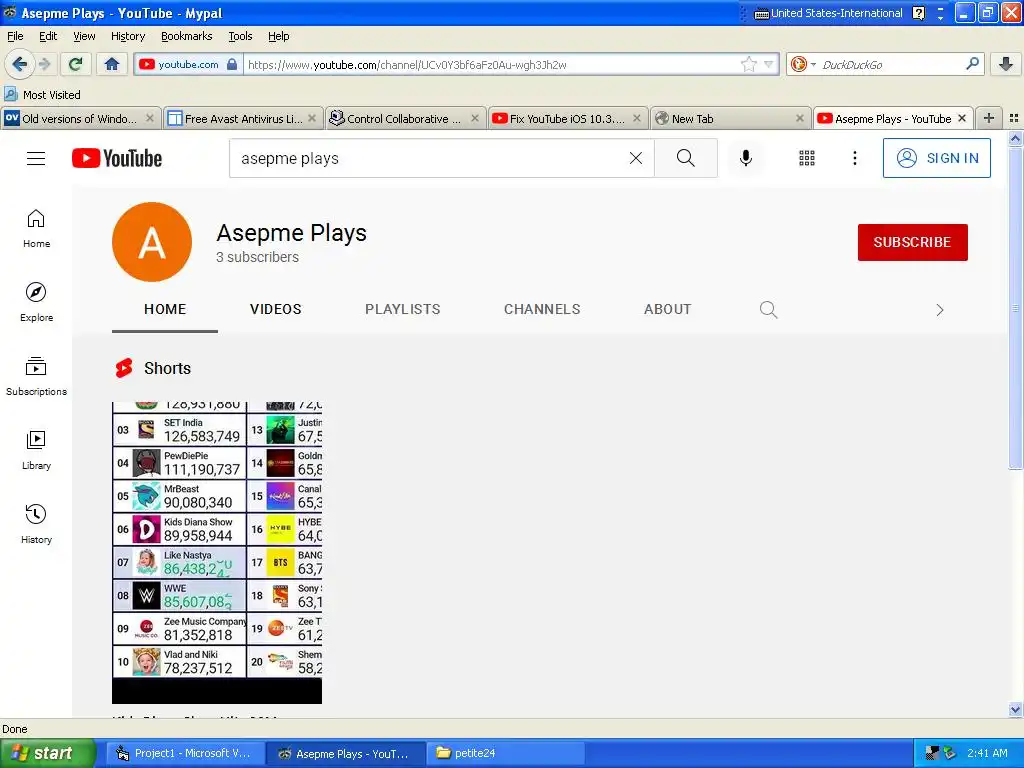Click the browser Back arrow button
The height and width of the screenshot is (768, 1024).
[x=20, y=64]
